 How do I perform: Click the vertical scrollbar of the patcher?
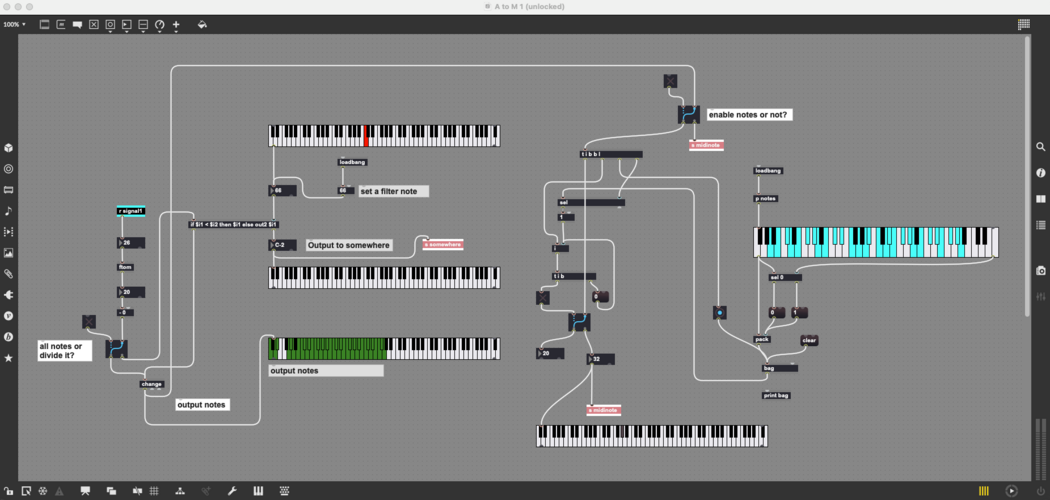[x=1027, y=175]
